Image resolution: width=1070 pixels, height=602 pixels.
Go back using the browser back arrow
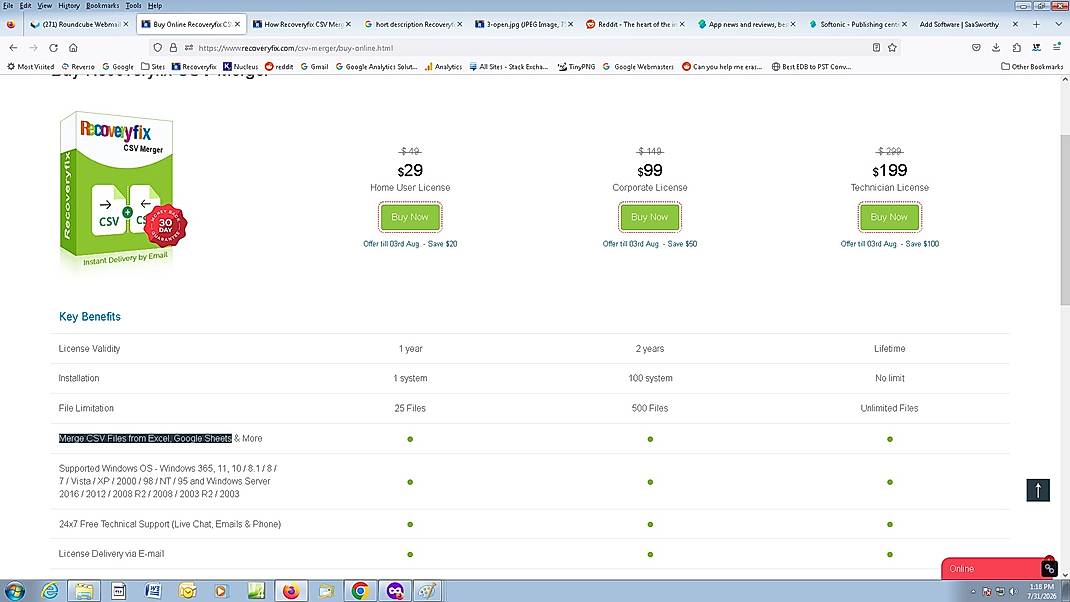click(x=13, y=48)
